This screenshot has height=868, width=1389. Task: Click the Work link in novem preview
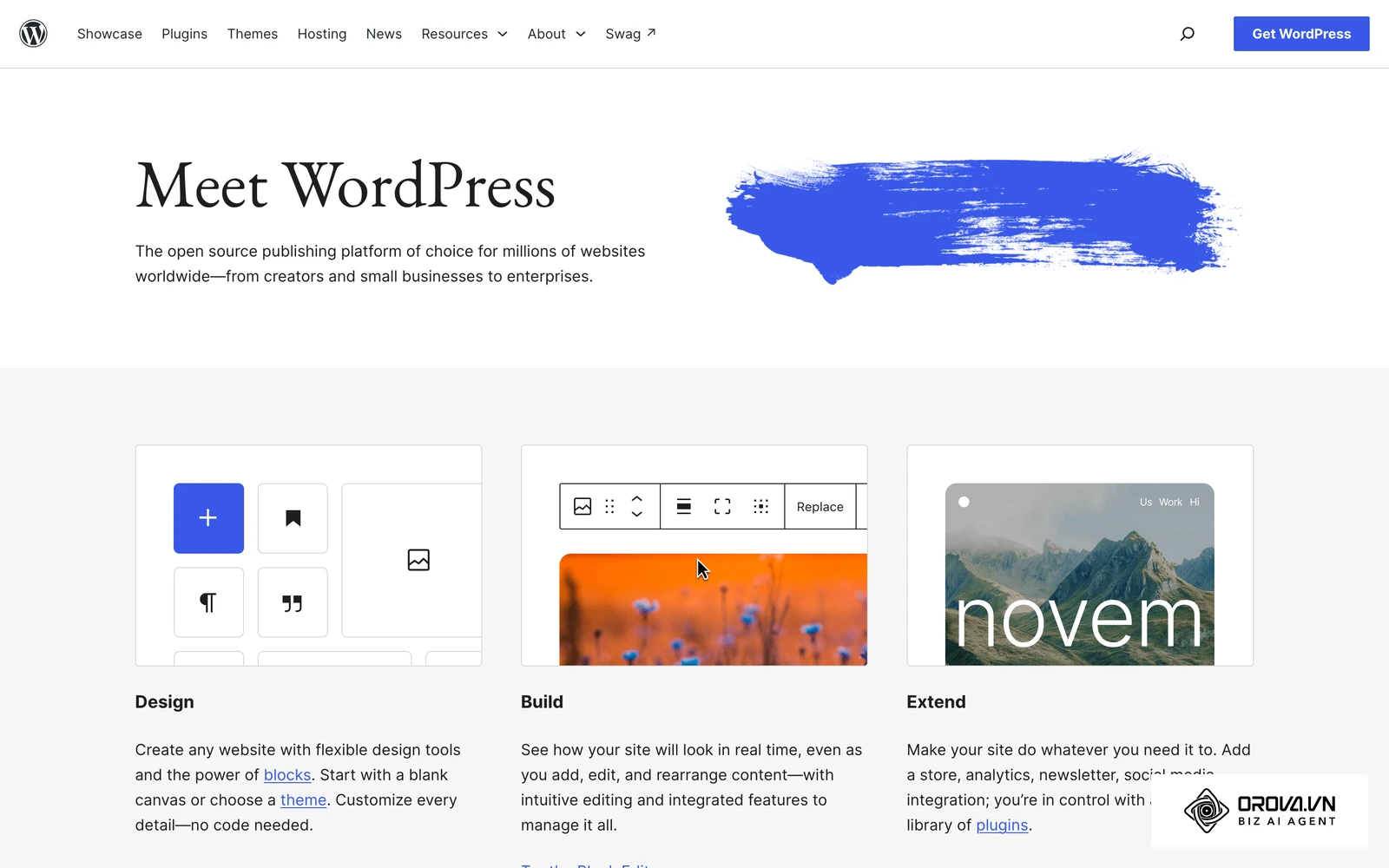point(1170,503)
